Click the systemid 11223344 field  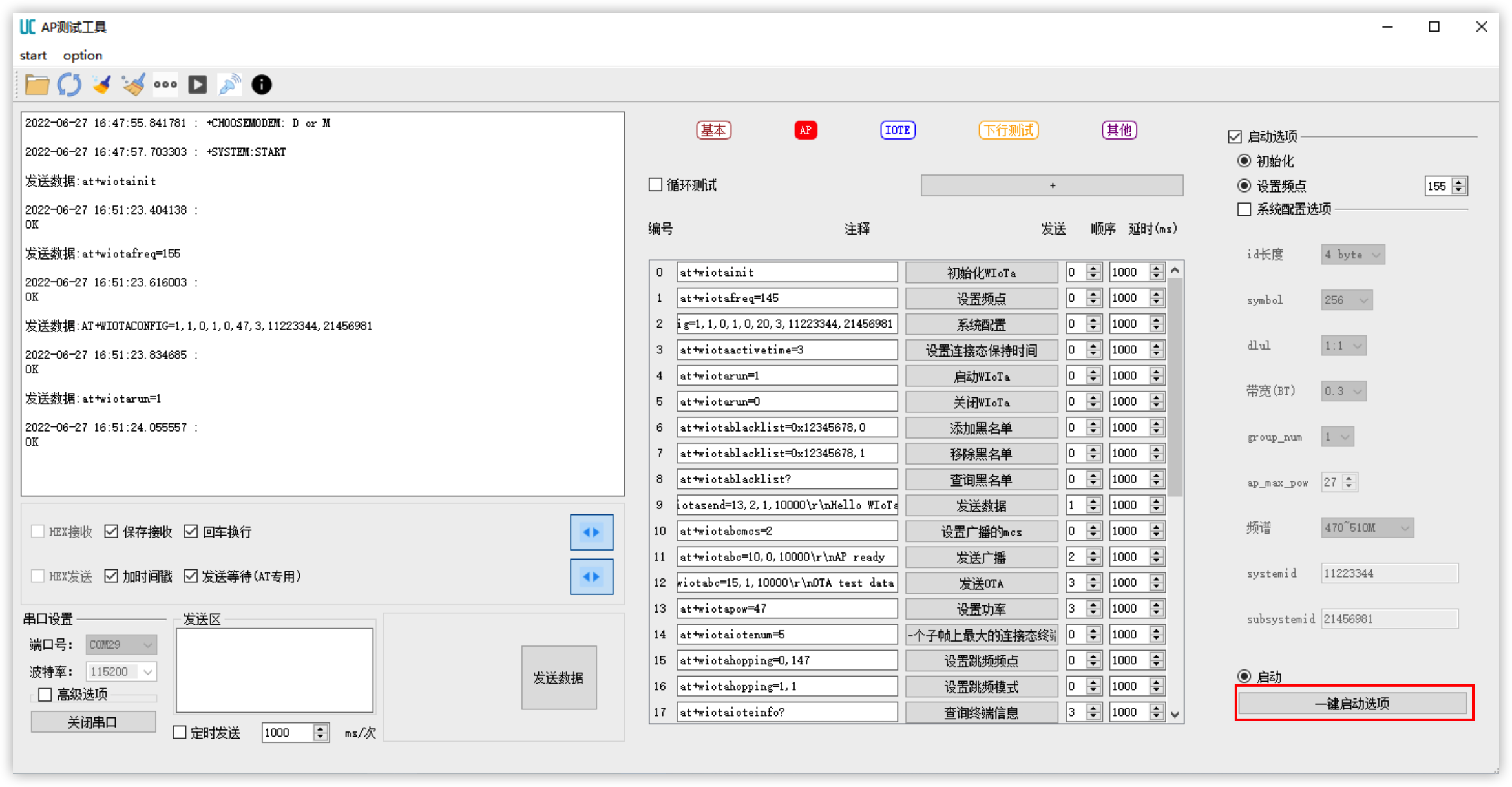[x=1389, y=573]
